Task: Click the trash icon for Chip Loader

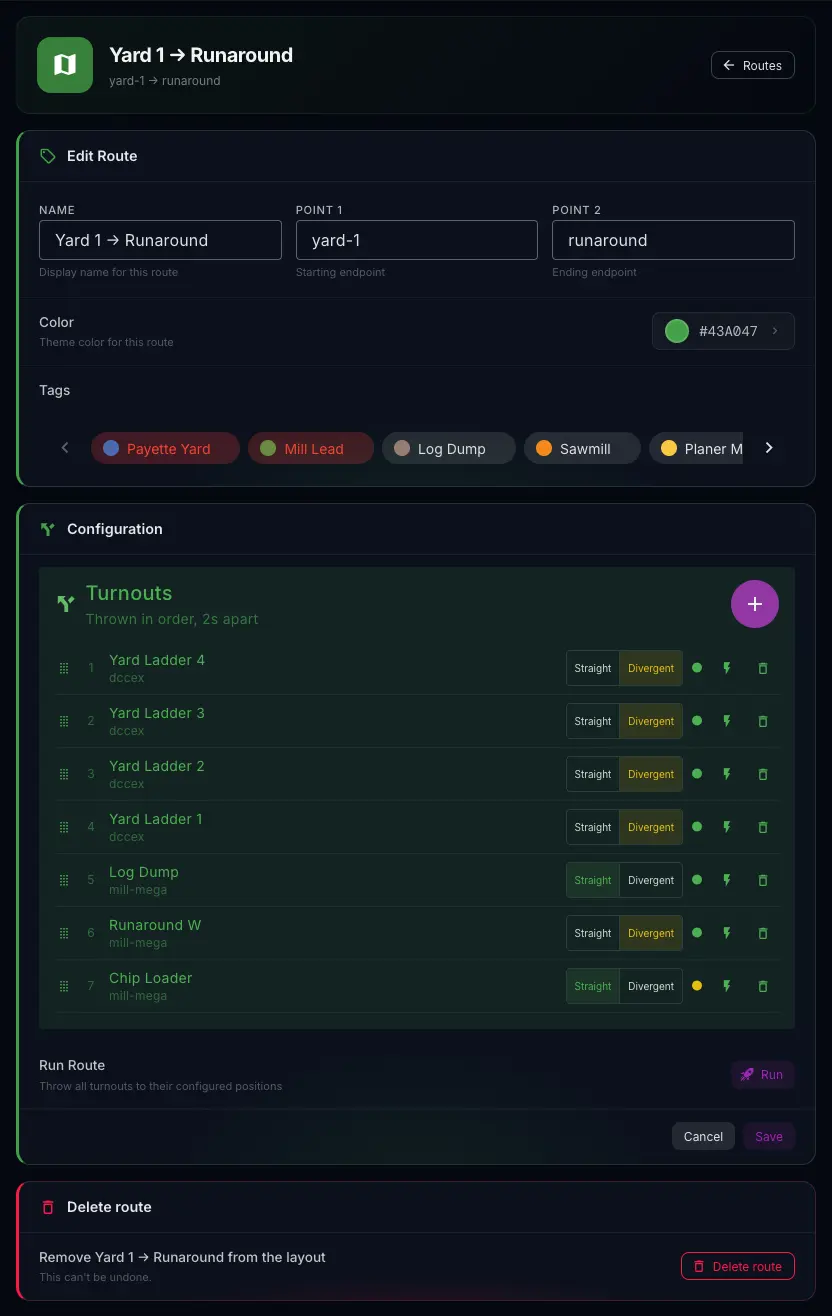Action: (x=763, y=986)
